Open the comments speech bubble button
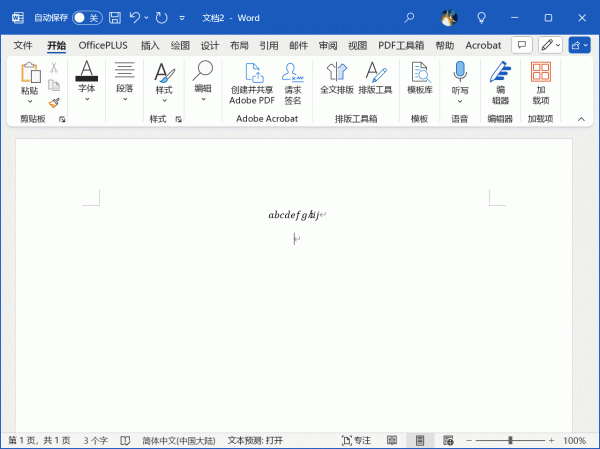600x449 pixels. coord(522,45)
